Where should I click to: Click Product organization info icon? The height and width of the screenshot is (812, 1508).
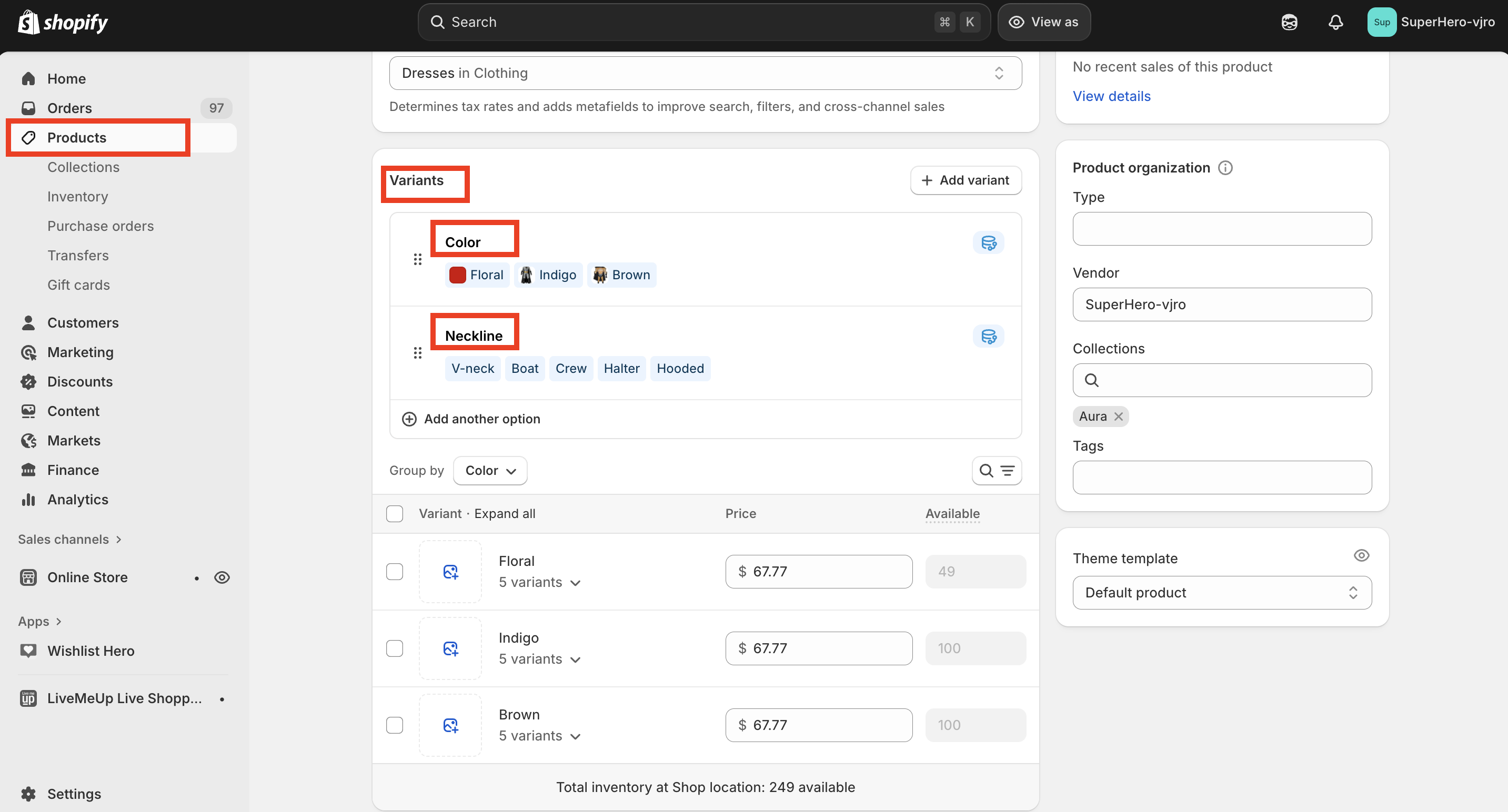1225,168
